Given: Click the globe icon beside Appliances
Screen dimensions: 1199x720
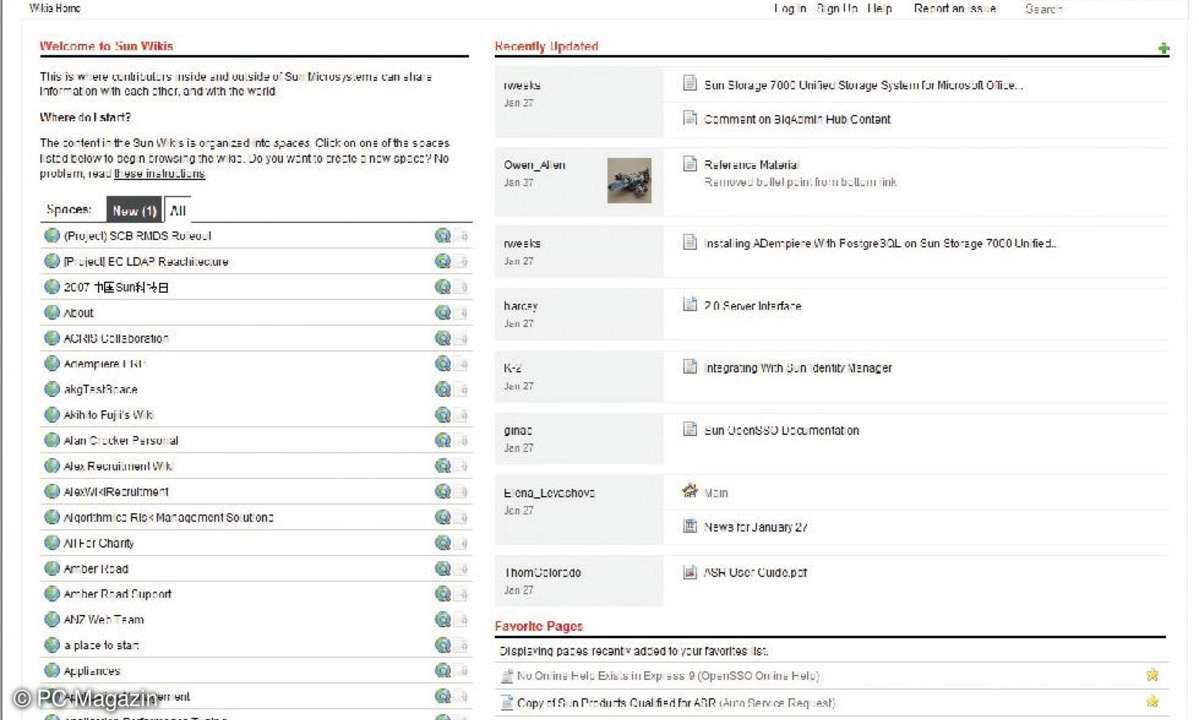Looking at the screenshot, I should click(x=52, y=670).
